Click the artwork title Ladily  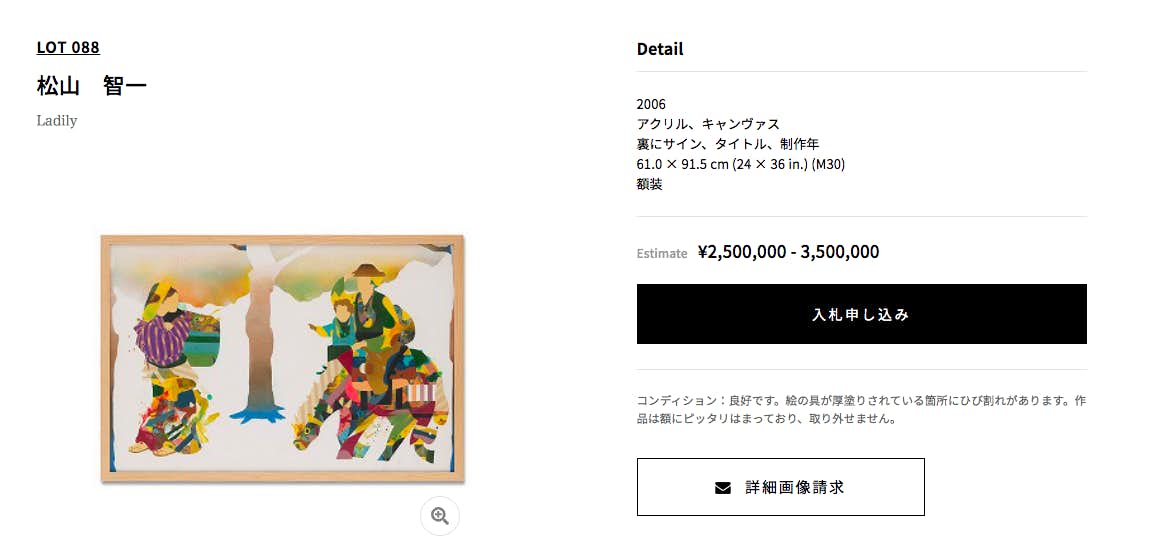point(57,121)
